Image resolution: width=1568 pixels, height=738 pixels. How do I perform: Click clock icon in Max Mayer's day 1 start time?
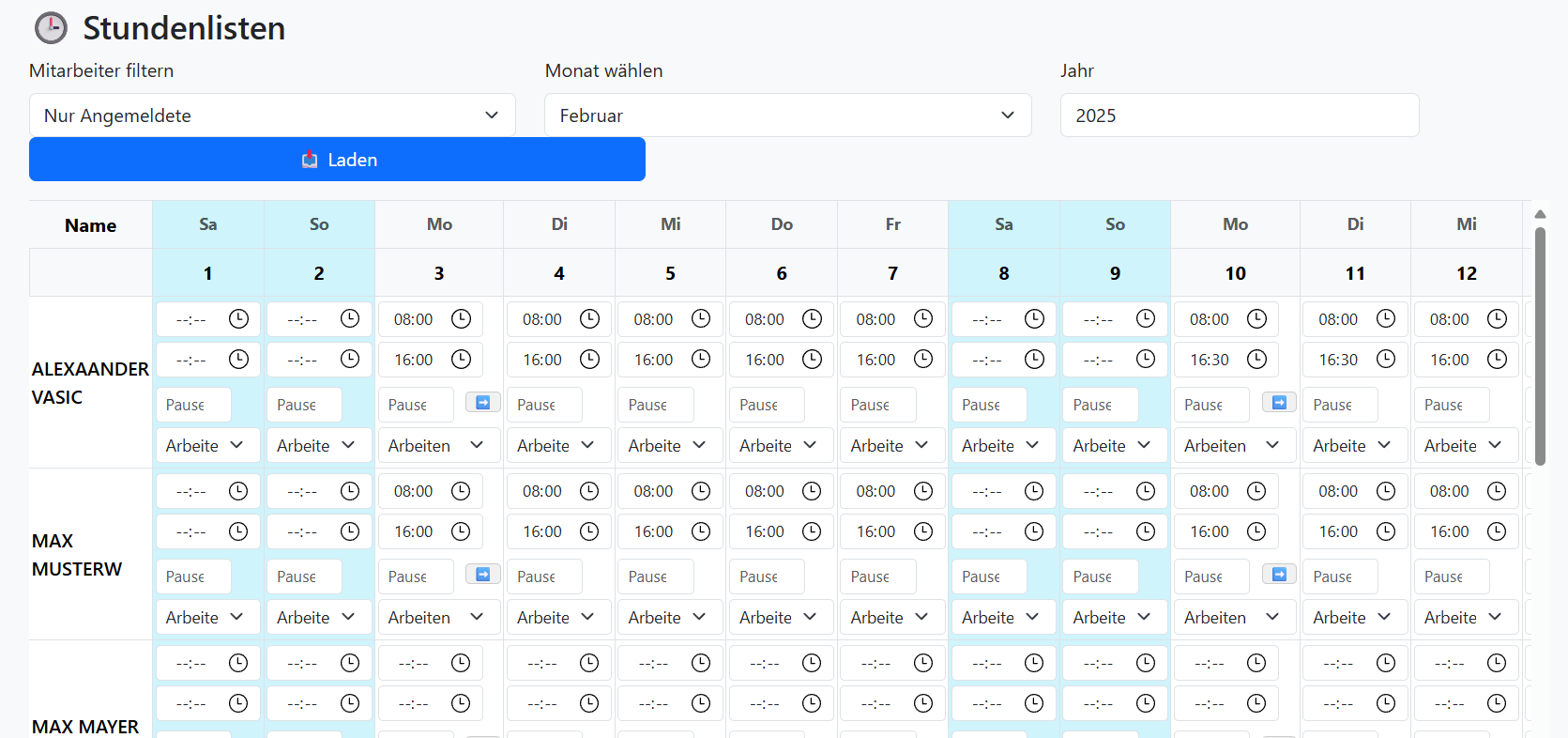[x=238, y=663]
